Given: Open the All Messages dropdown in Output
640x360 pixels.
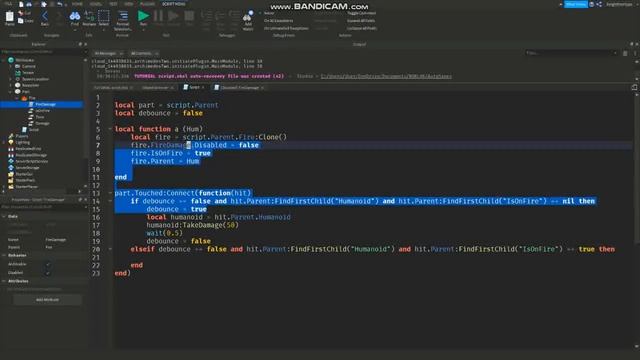Looking at the screenshot, I should (109, 53).
